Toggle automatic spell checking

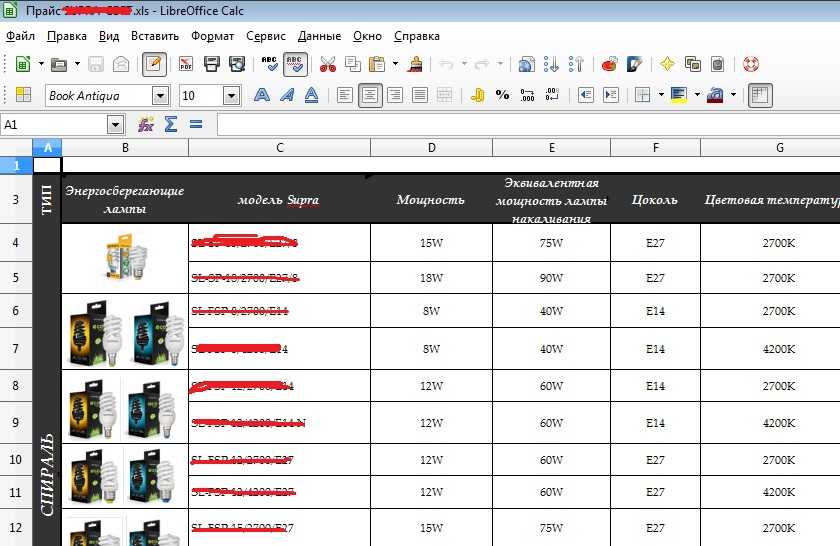(295, 65)
